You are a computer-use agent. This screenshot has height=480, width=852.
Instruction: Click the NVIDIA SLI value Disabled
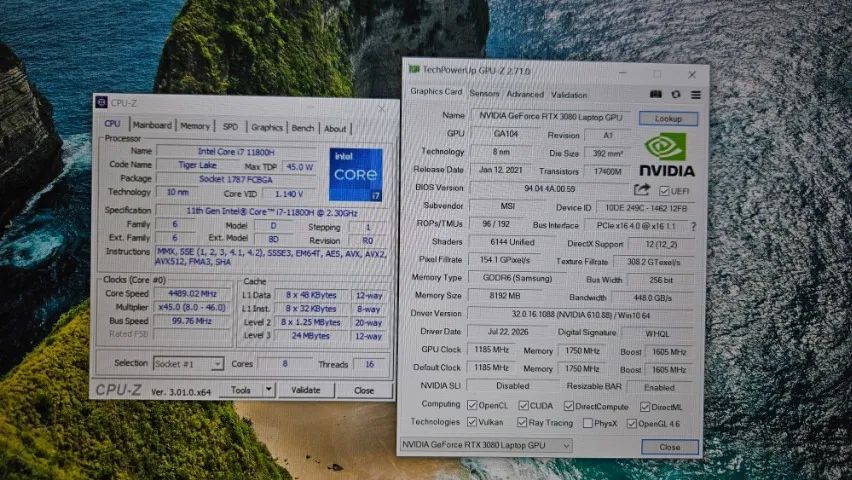click(x=512, y=385)
